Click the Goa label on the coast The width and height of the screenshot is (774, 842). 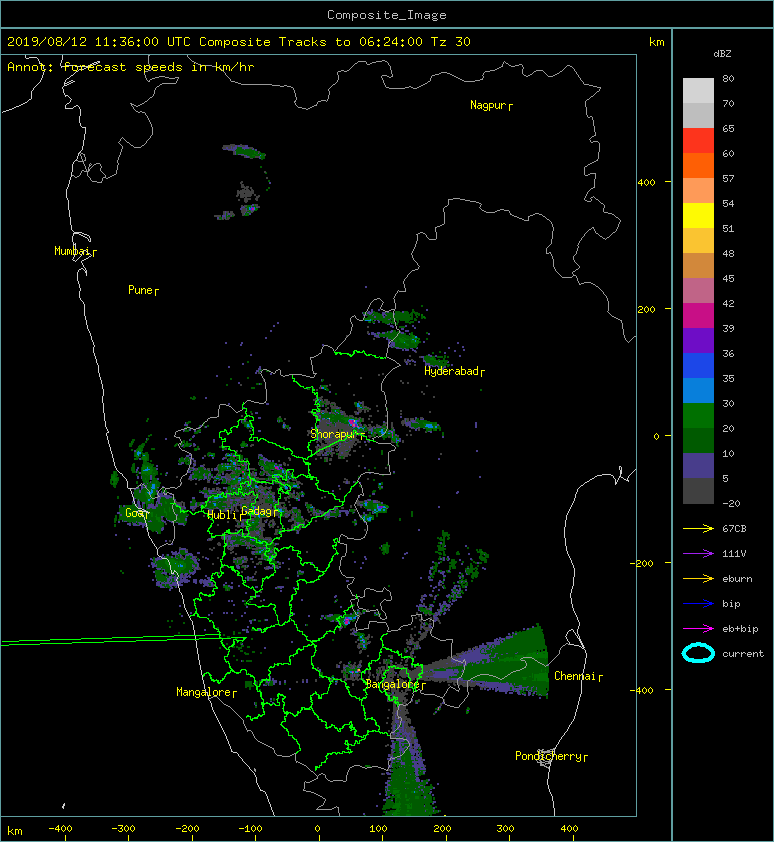click(x=136, y=513)
